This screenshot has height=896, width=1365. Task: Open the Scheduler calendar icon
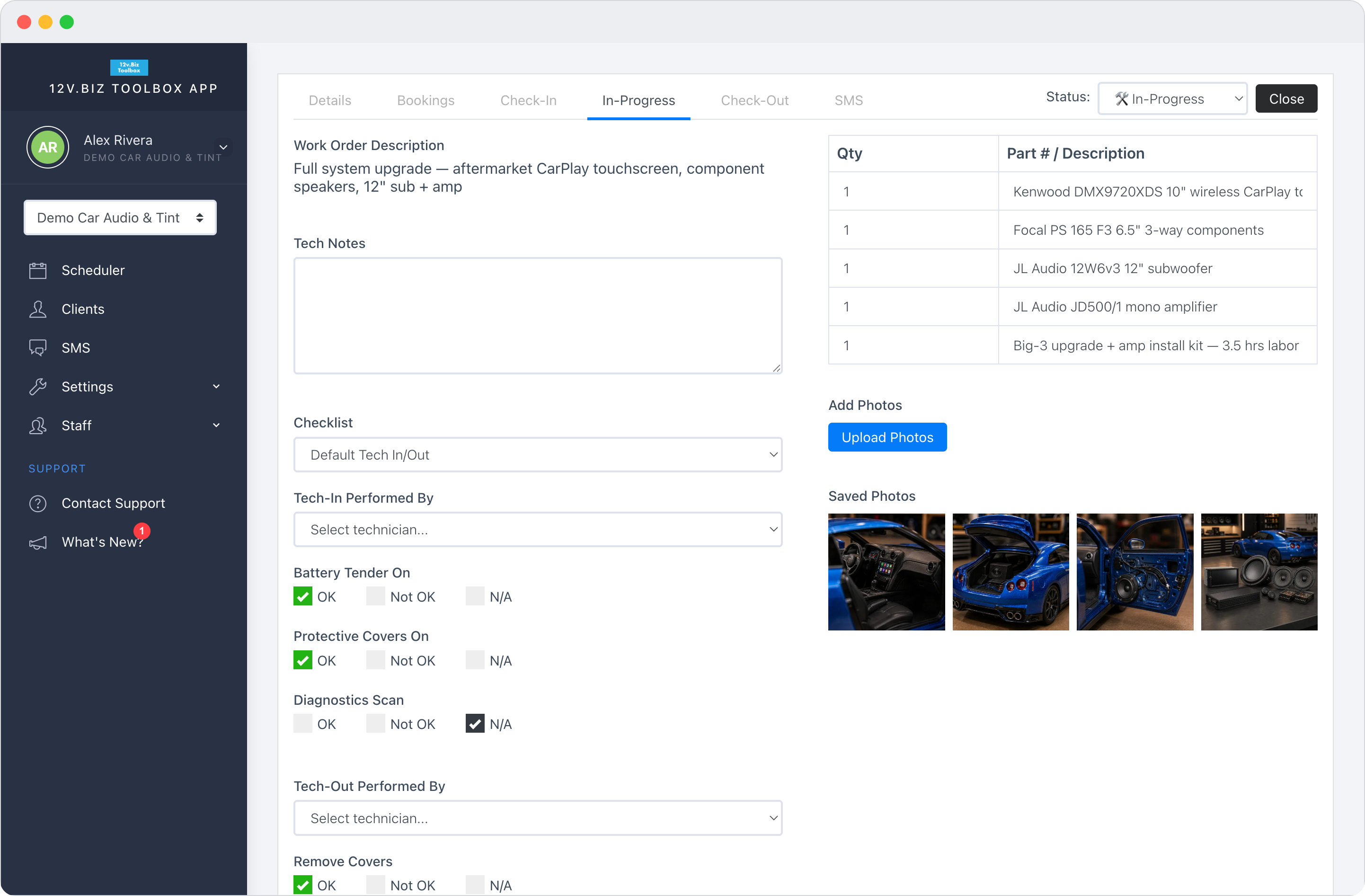[38, 270]
